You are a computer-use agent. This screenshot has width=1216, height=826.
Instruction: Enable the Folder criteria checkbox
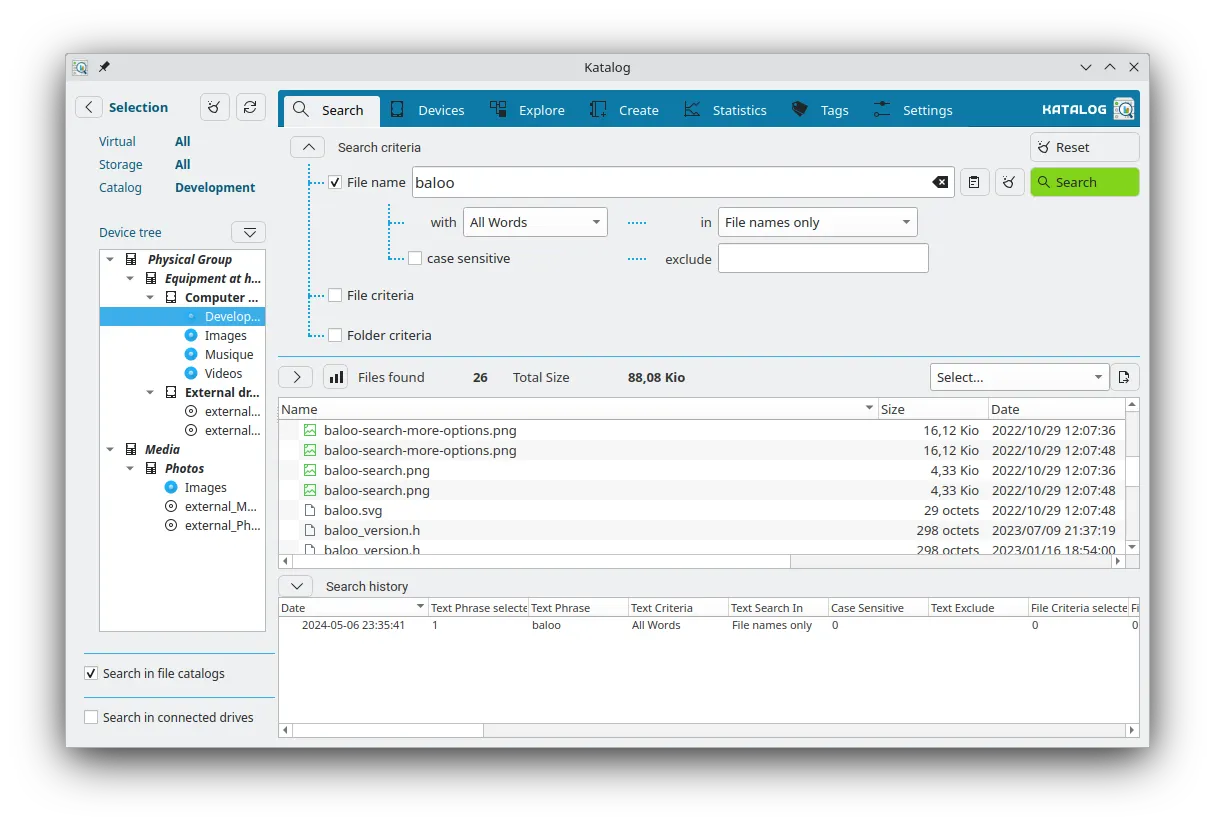[x=335, y=335]
